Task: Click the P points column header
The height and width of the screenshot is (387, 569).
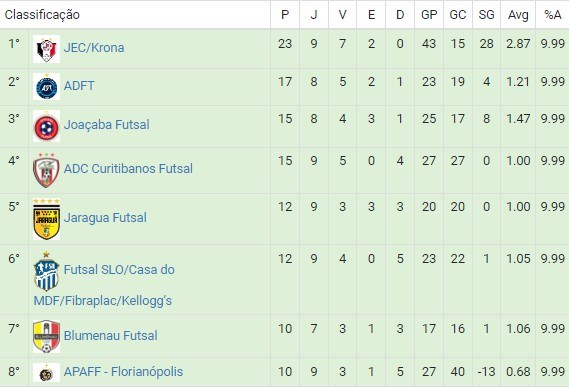Action: [285, 15]
